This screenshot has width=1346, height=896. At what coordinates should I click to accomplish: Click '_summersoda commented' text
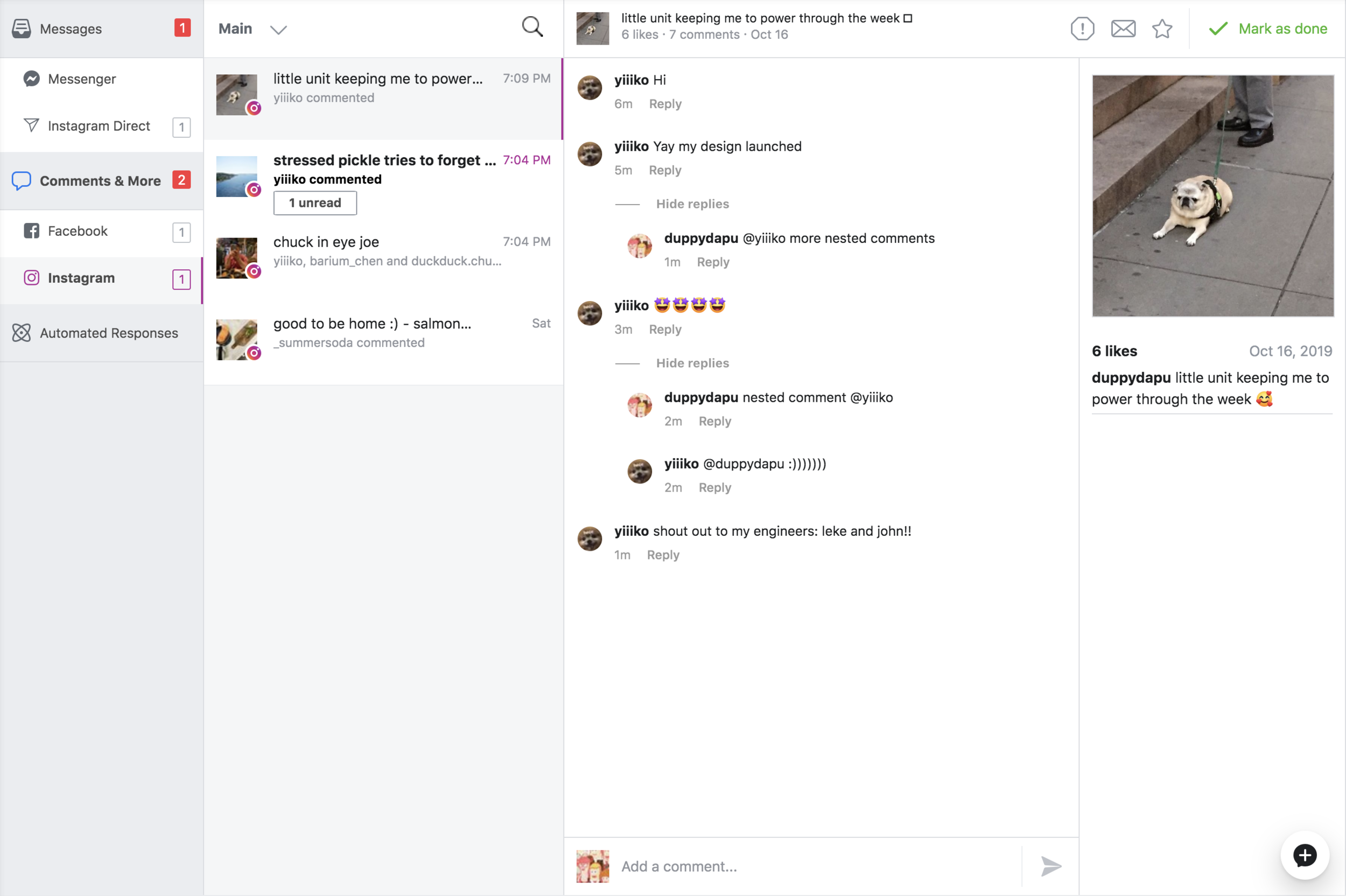tap(348, 342)
